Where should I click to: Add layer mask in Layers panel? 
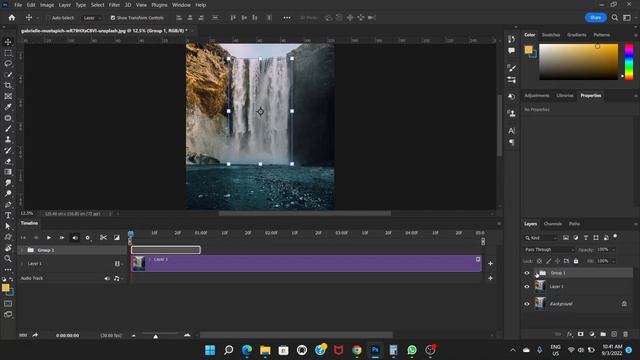(x=580, y=334)
